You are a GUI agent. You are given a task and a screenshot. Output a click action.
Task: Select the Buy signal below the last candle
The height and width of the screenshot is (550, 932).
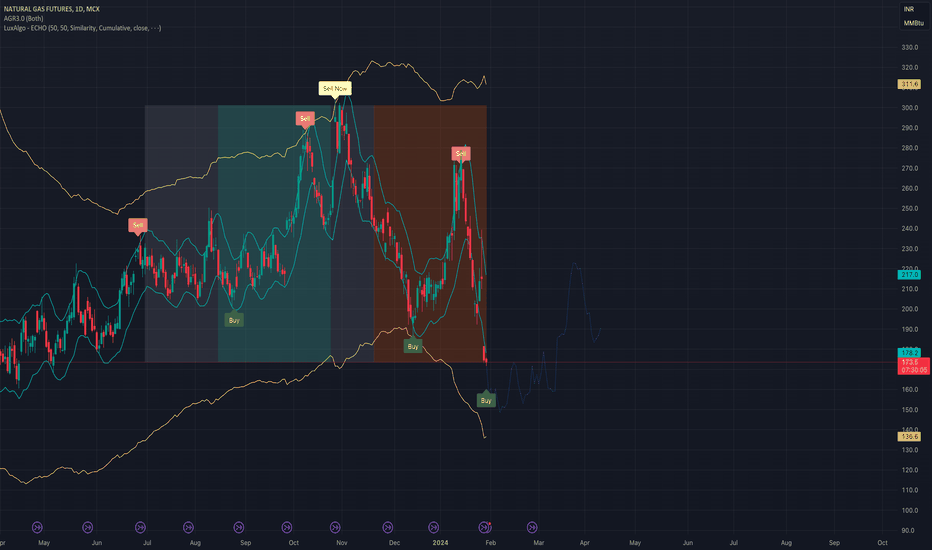(486, 400)
